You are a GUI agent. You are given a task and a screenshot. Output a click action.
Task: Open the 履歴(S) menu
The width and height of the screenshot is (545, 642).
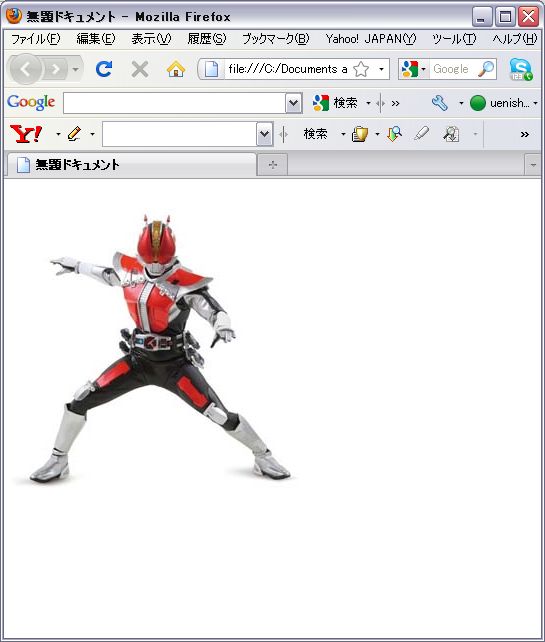tap(207, 39)
